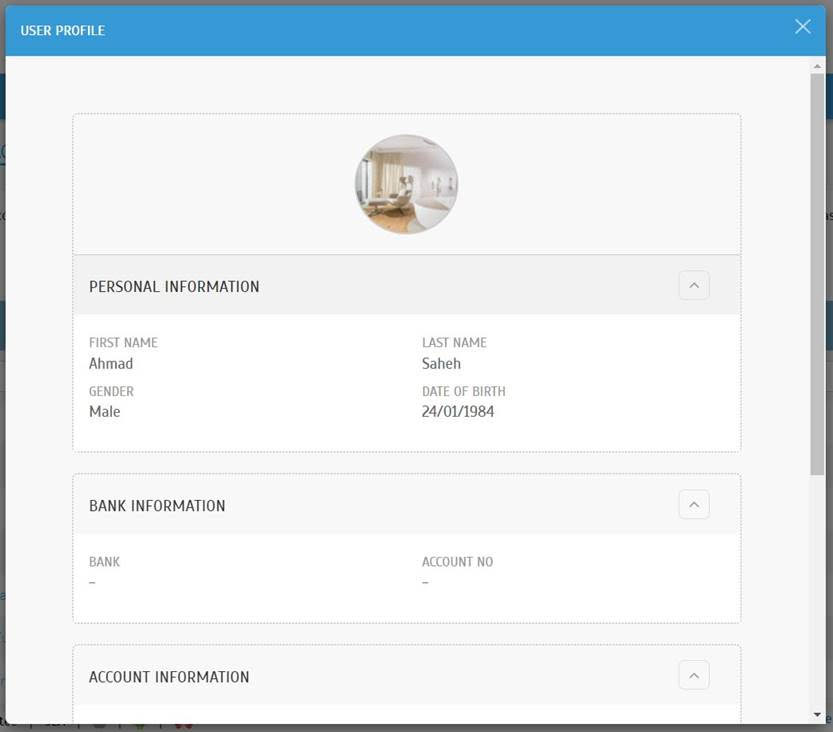
Task: Click the Account Information heading text
Action: pos(169,677)
